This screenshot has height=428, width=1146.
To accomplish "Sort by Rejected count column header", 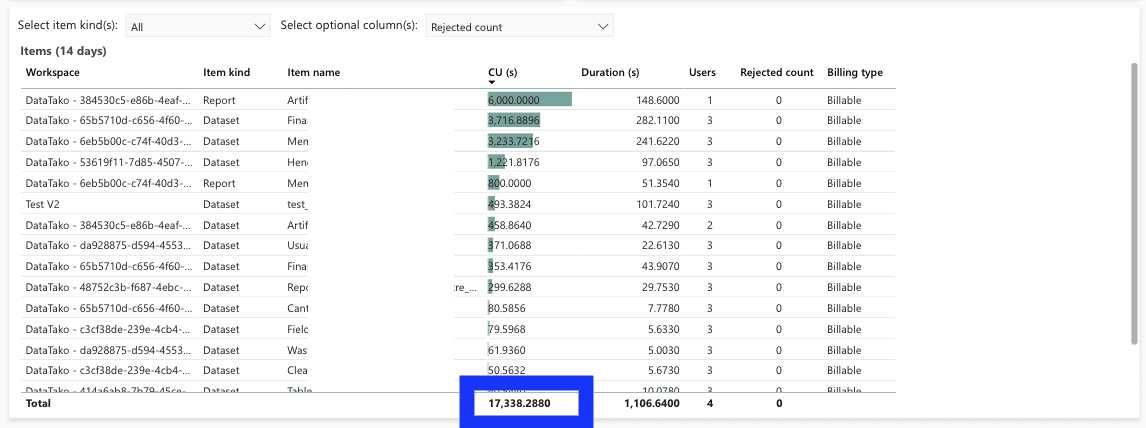I will coord(777,72).
